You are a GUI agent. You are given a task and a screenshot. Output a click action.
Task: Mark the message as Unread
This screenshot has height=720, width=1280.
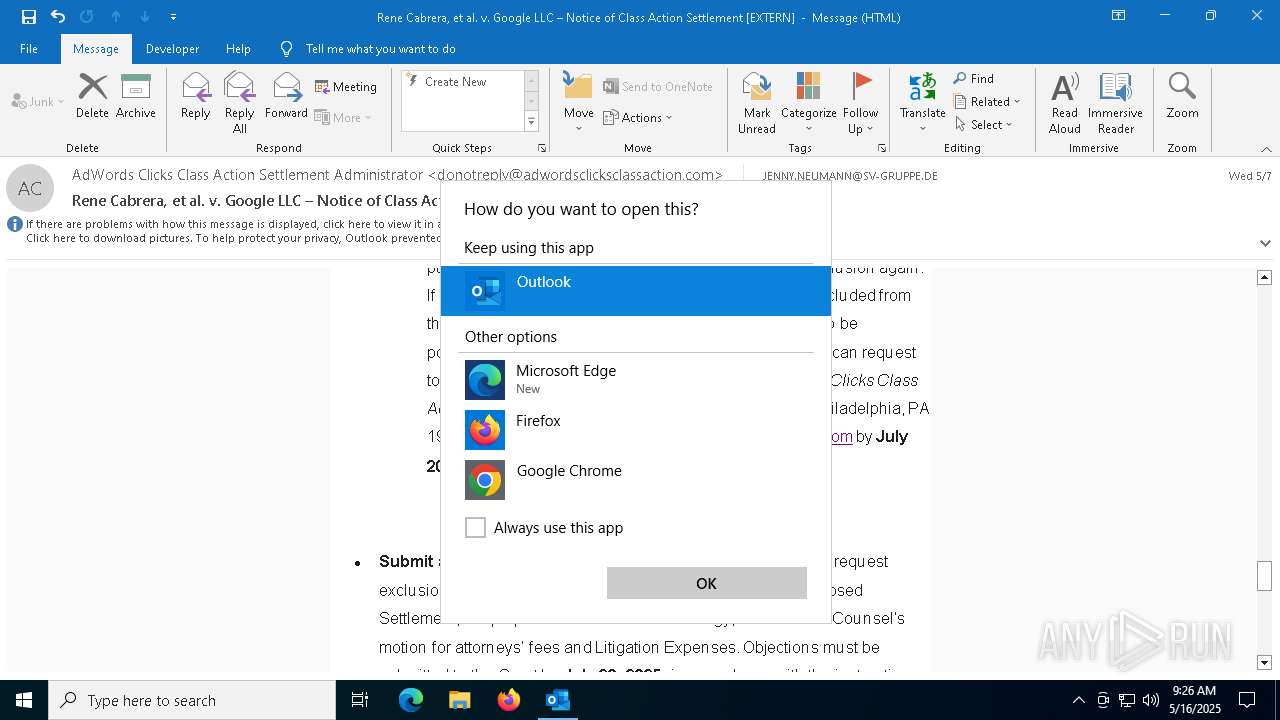[x=757, y=102]
